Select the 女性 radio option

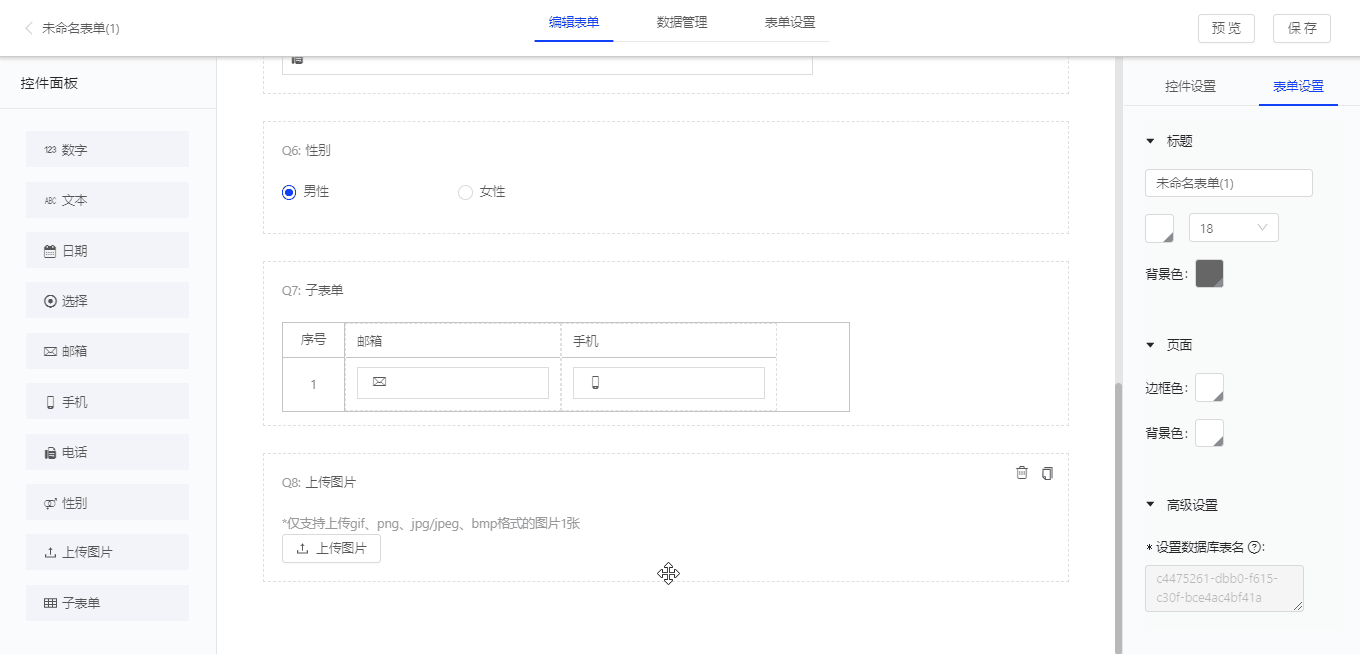463,191
